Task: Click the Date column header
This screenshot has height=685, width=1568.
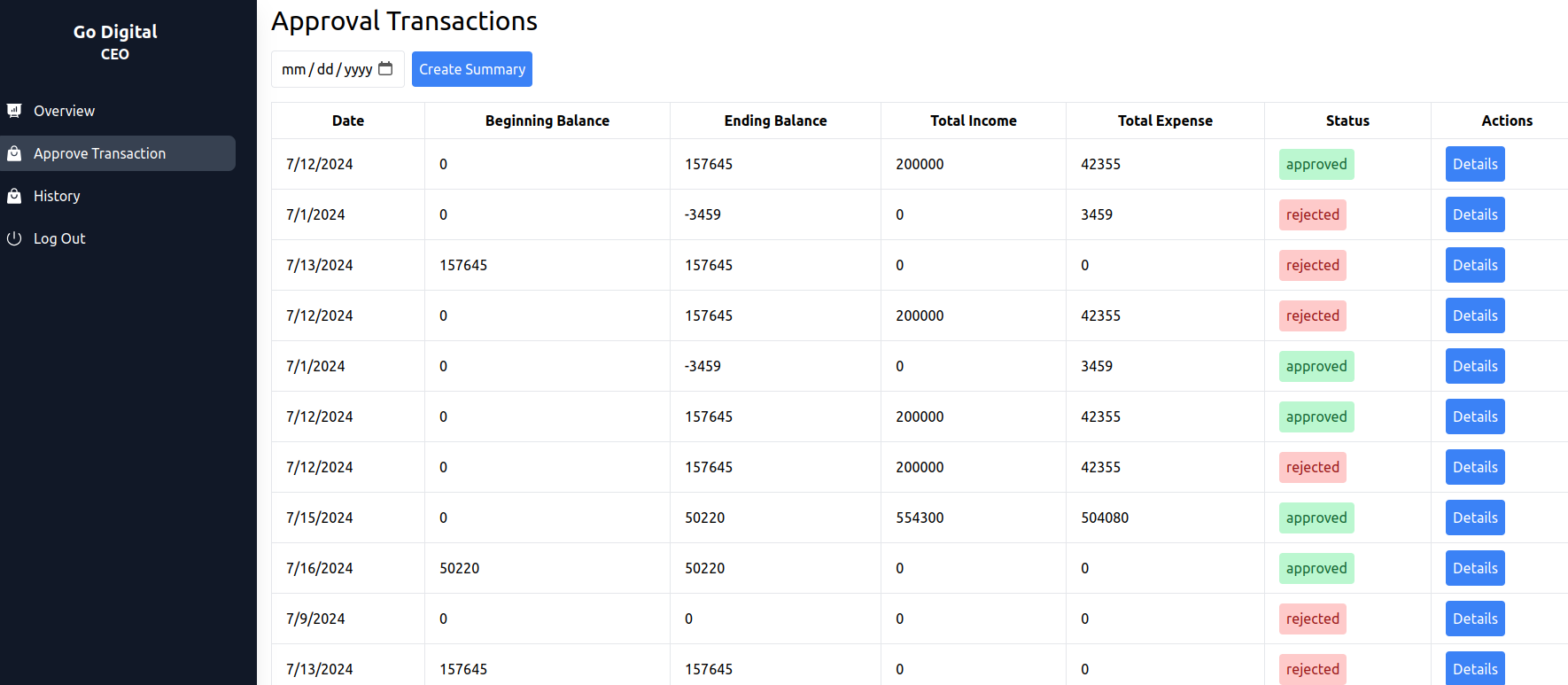Action: pyautogui.click(x=347, y=121)
